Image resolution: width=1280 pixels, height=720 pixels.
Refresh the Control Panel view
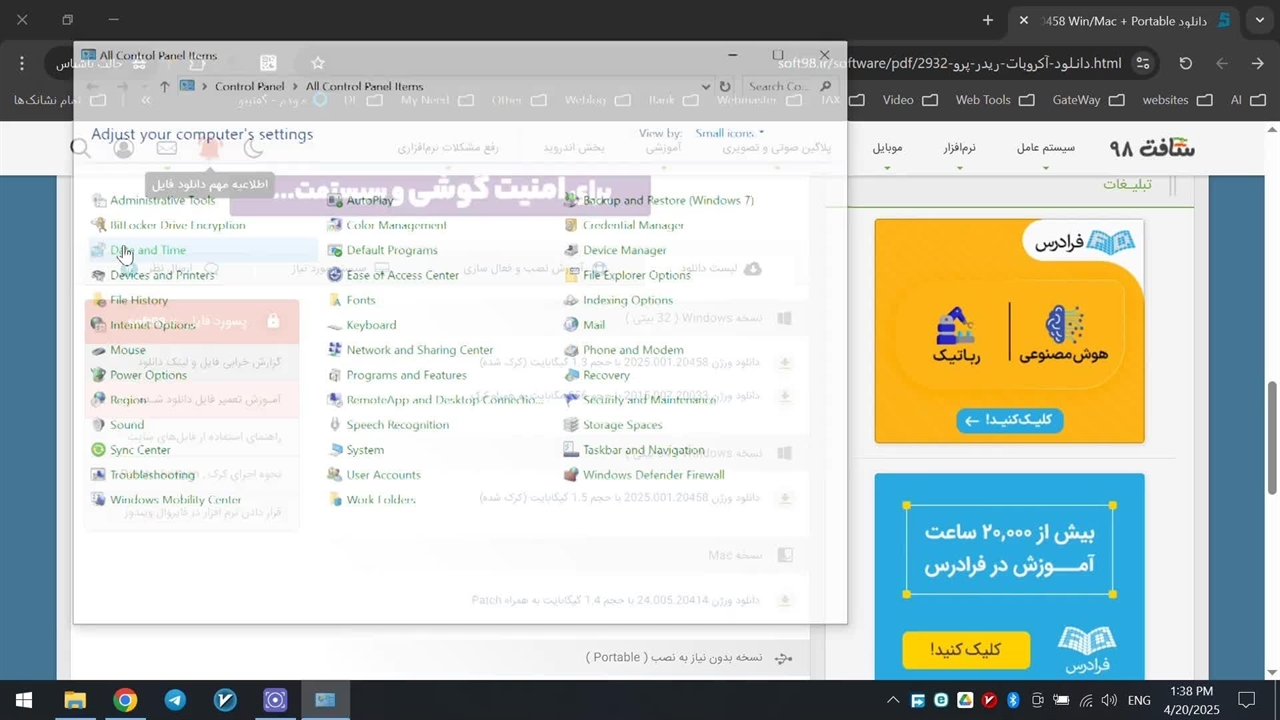coord(725,86)
